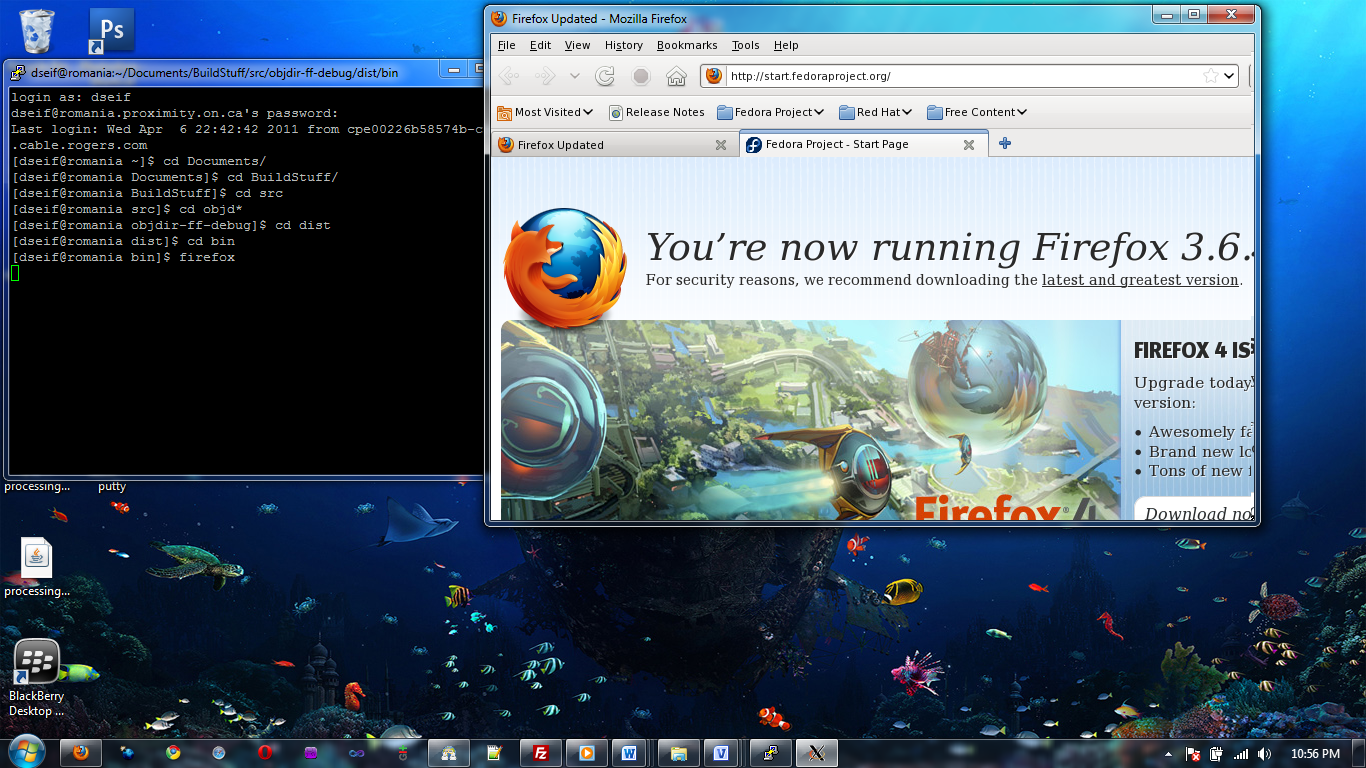
Task: Open the View menu in Firefox
Action: point(578,45)
